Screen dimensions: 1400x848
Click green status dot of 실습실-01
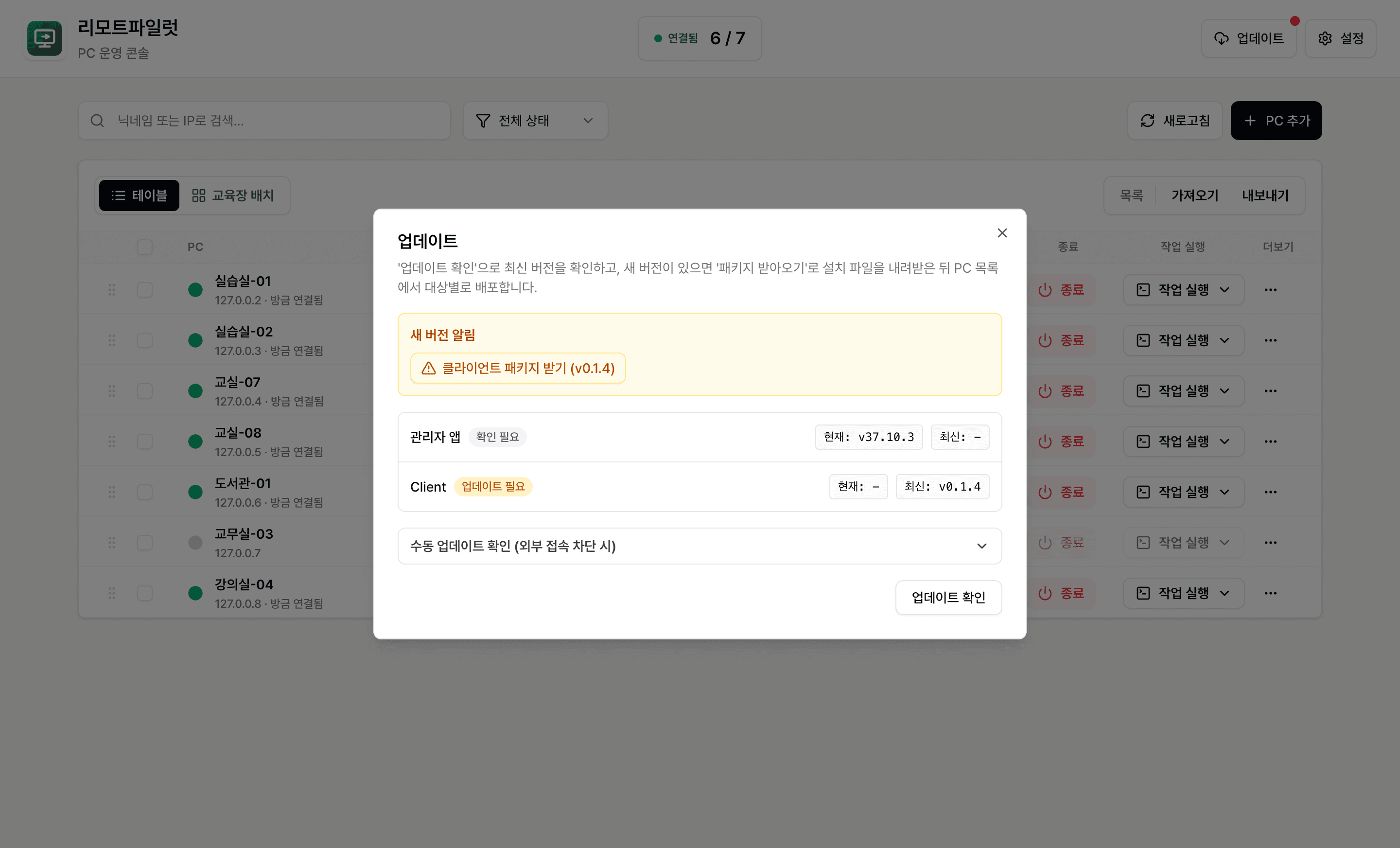pos(195,290)
